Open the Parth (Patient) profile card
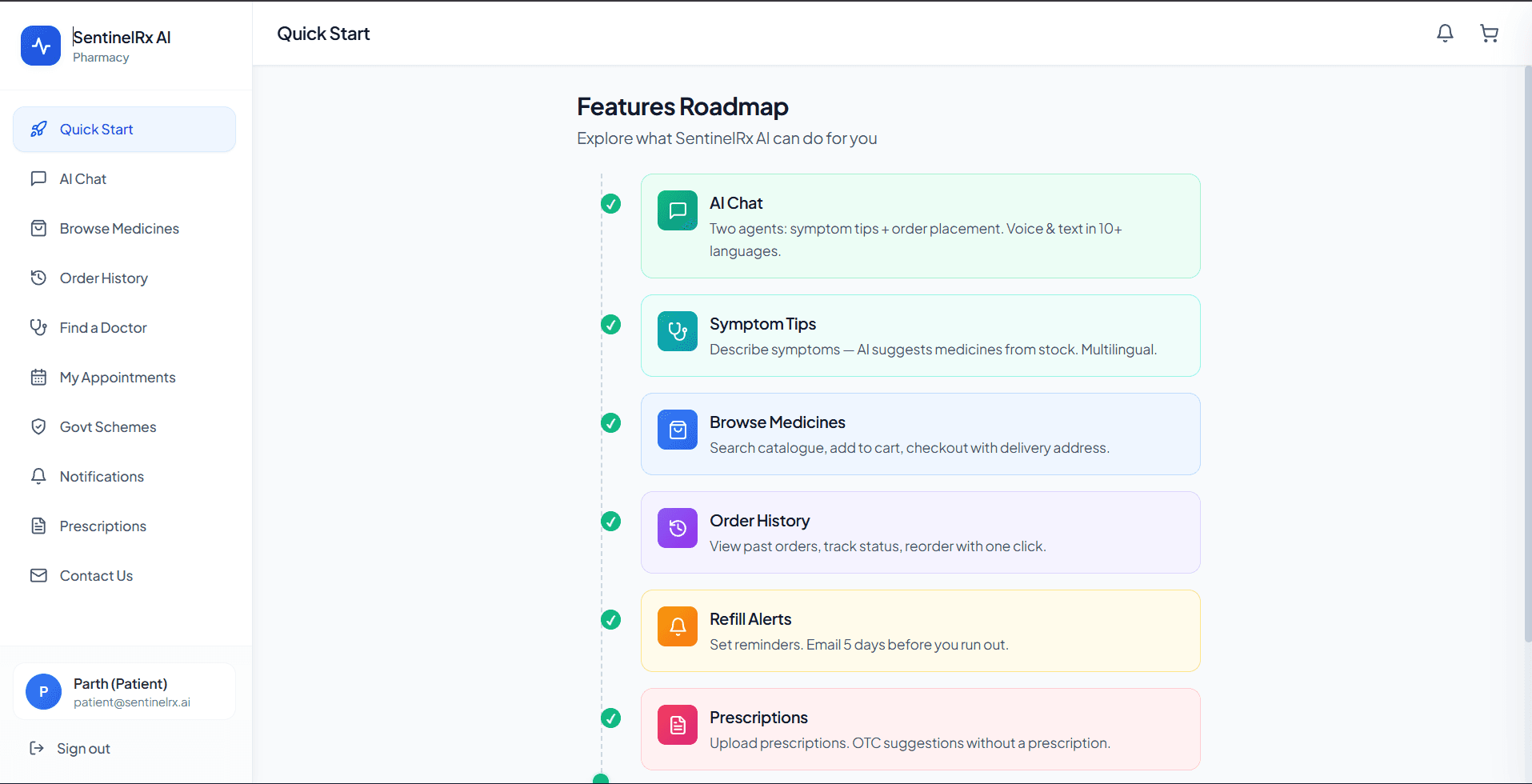Image resolution: width=1532 pixels, height=784 pixels. coord(124,692)
